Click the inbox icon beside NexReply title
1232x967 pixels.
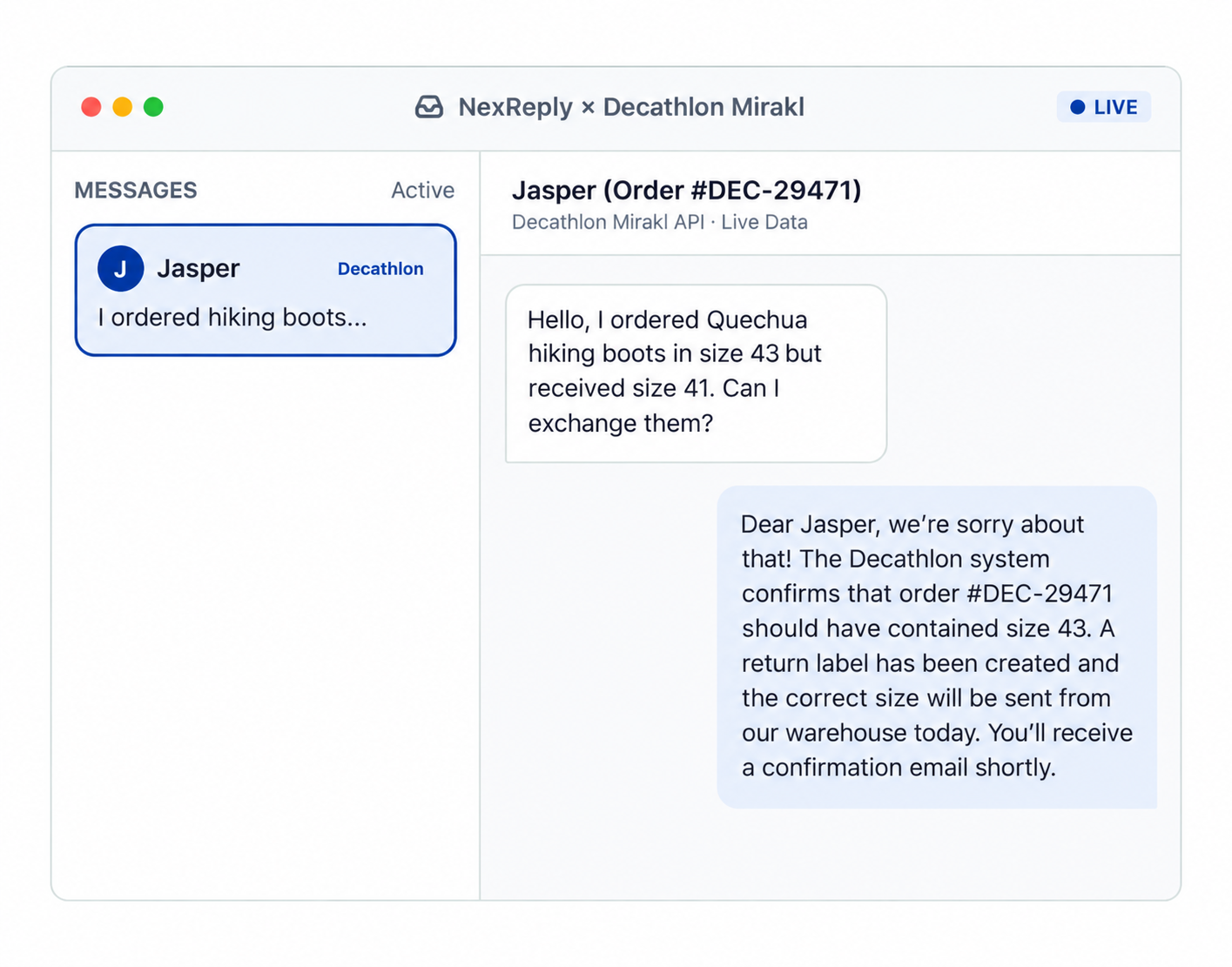tap(428, 107)
